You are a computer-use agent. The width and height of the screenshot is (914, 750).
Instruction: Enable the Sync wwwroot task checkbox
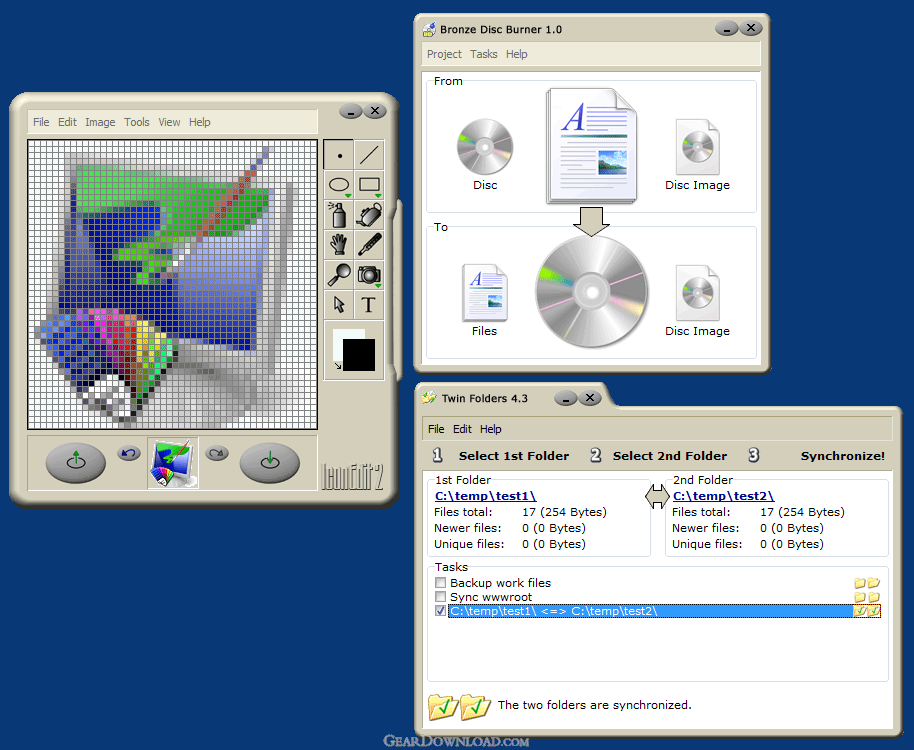pyautogui.click(x=441, y=597)
